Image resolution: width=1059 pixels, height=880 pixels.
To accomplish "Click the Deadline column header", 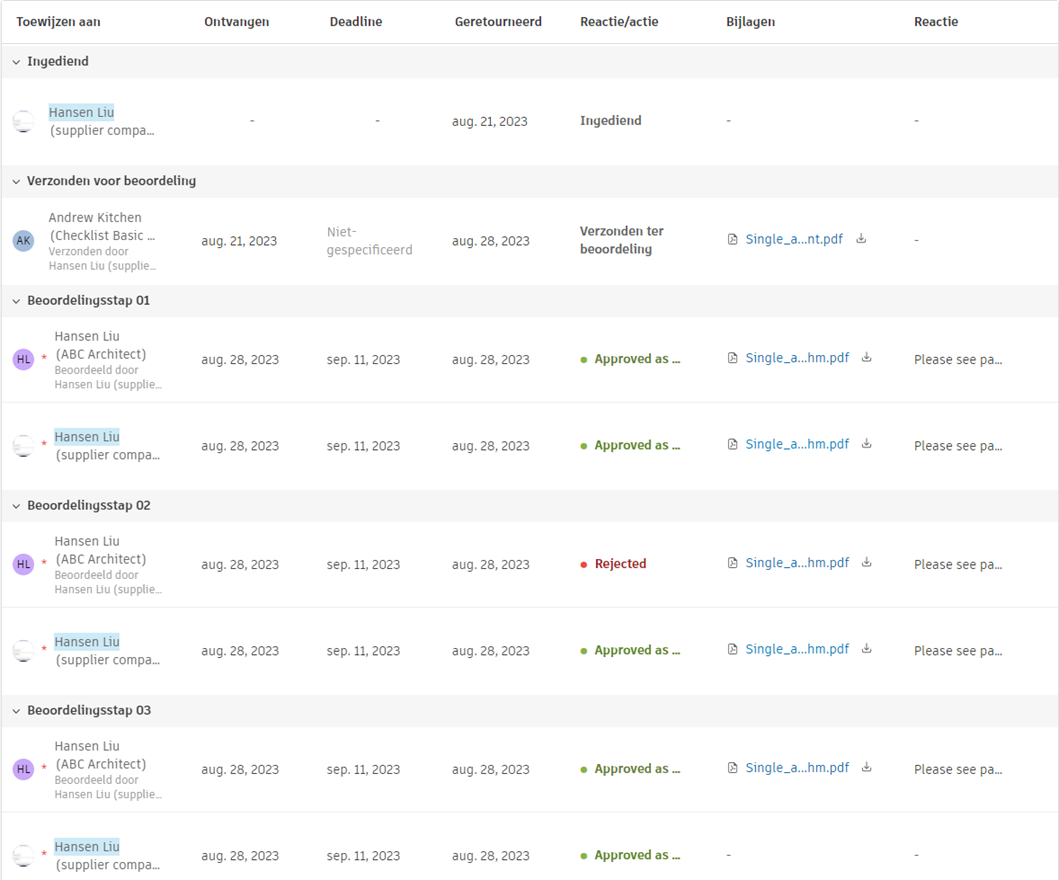I will point(356,22).
